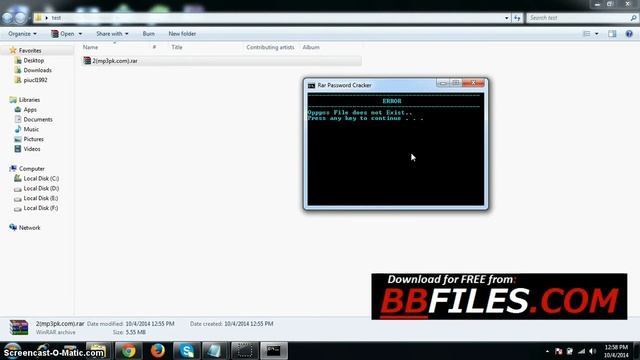Click Burn in the toolbar

[149, 33]
